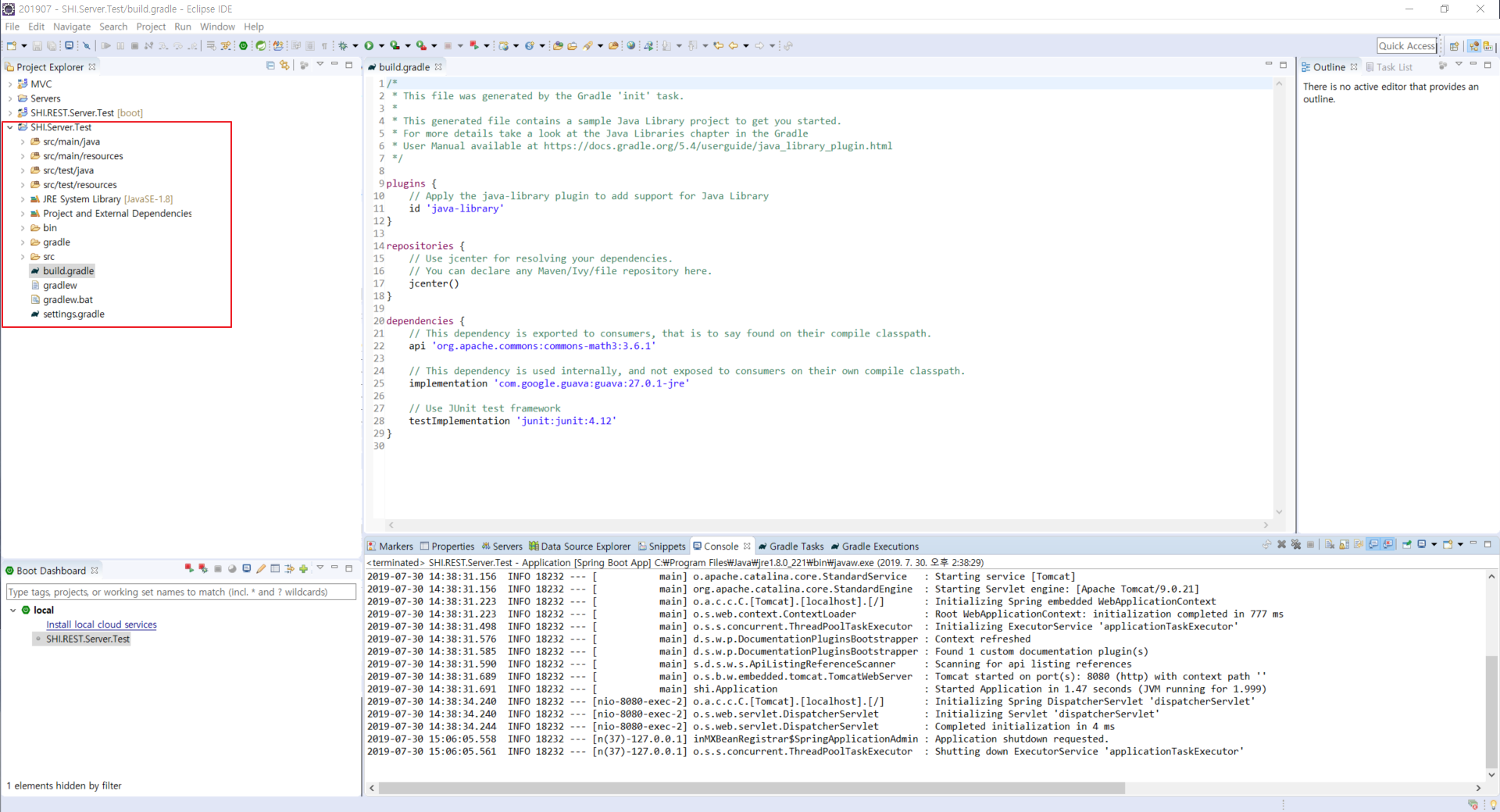Toggle Link with Editor in Project Explorer

pyautogui.click(x=284, y=66)
